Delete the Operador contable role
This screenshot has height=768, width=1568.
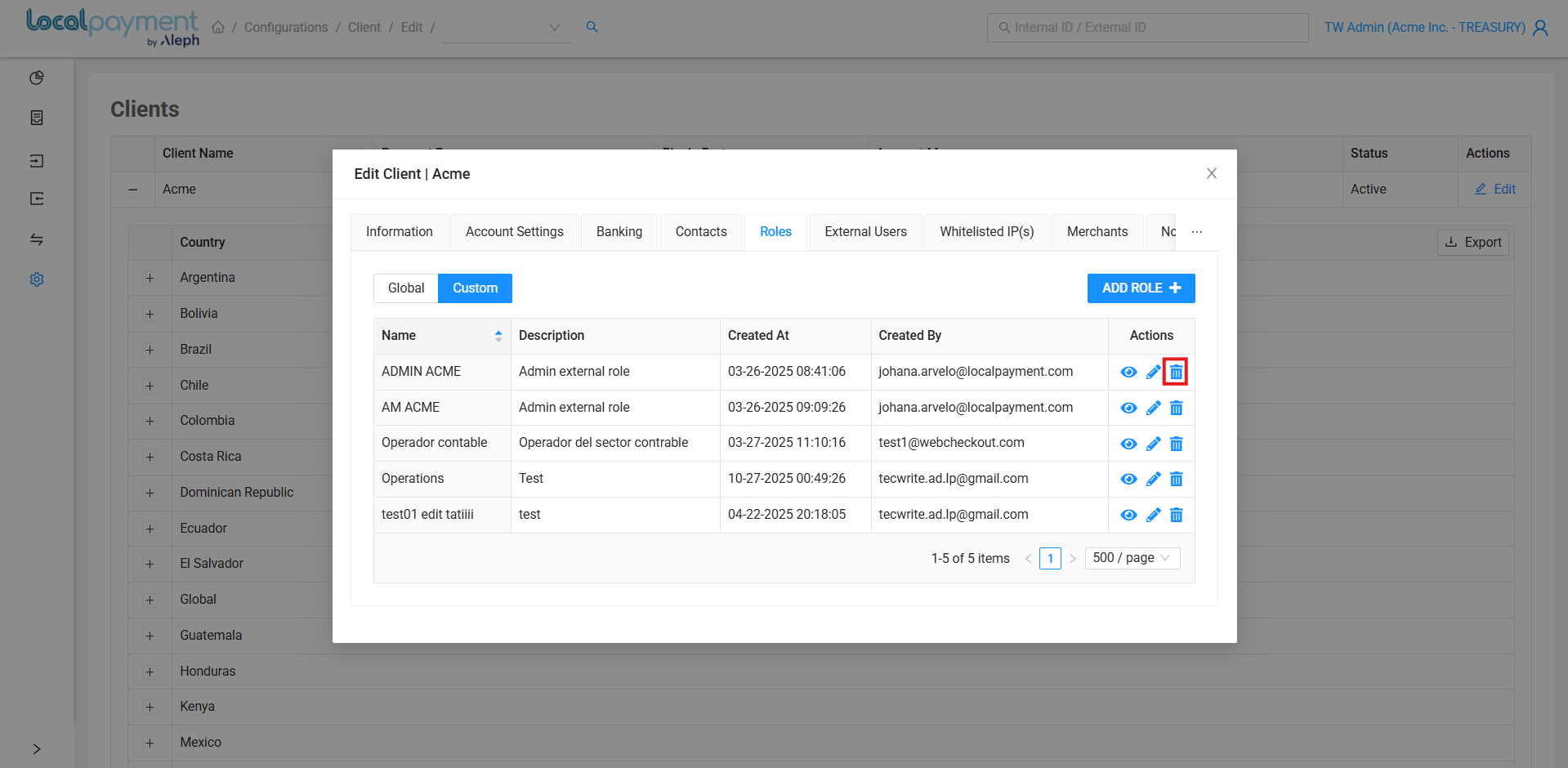click(1176, 444)
